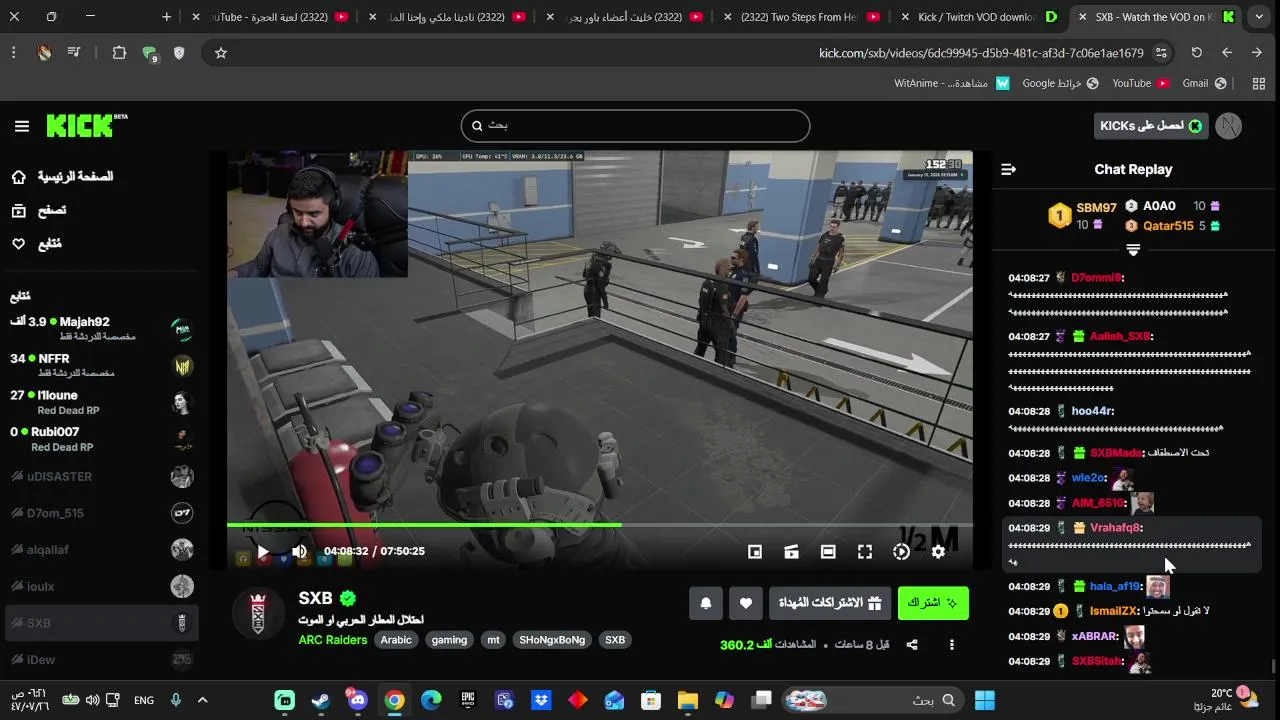Bookmark this page with star icon
The height and width of the screenshot is (720, 1280).
click(x=221, y=53)
